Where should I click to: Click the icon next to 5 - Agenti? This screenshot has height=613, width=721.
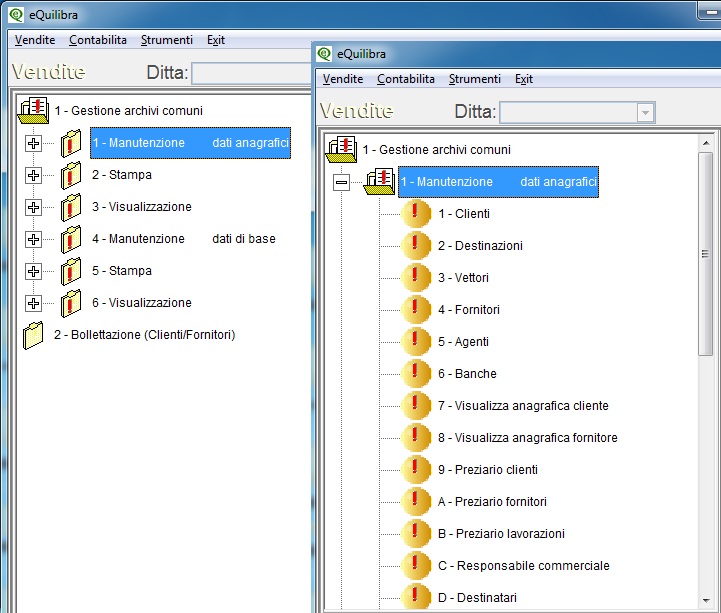tap(416, 342)
